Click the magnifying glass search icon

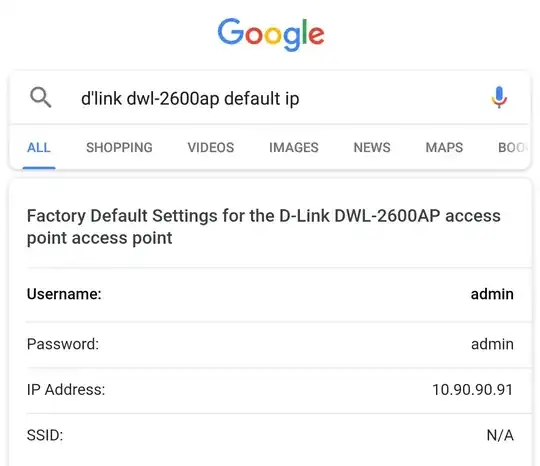41,97
